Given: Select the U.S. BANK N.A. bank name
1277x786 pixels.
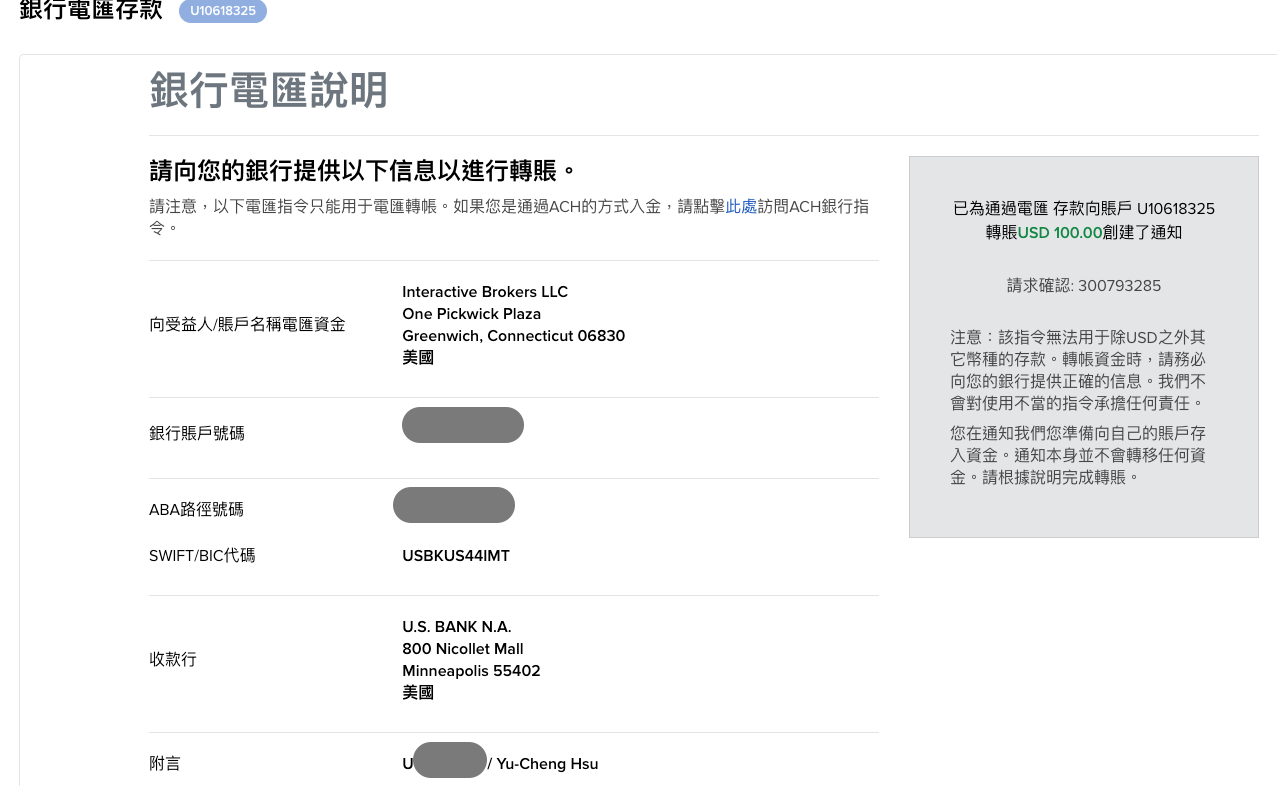Looking at the screenshot, I should [x=457, y=627].
